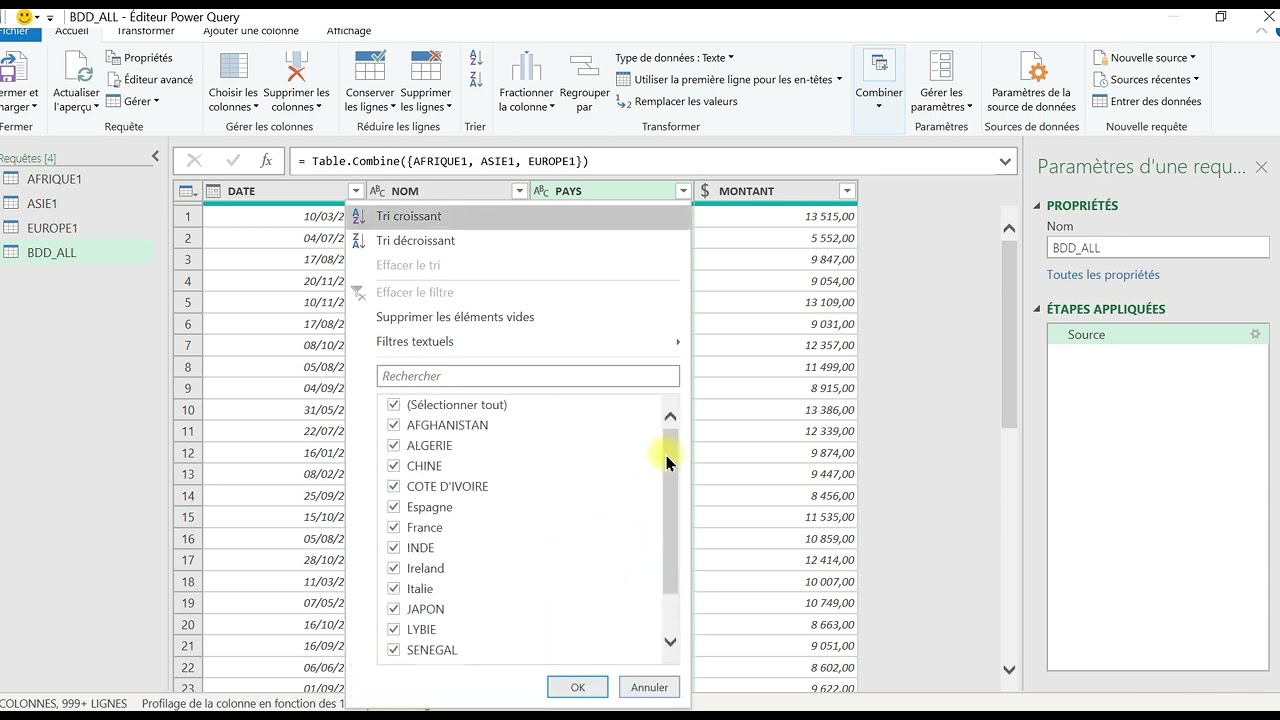The height and width of the screenshot is (720, 1280).
Task: Click the Annuler button
Action: 650,687
